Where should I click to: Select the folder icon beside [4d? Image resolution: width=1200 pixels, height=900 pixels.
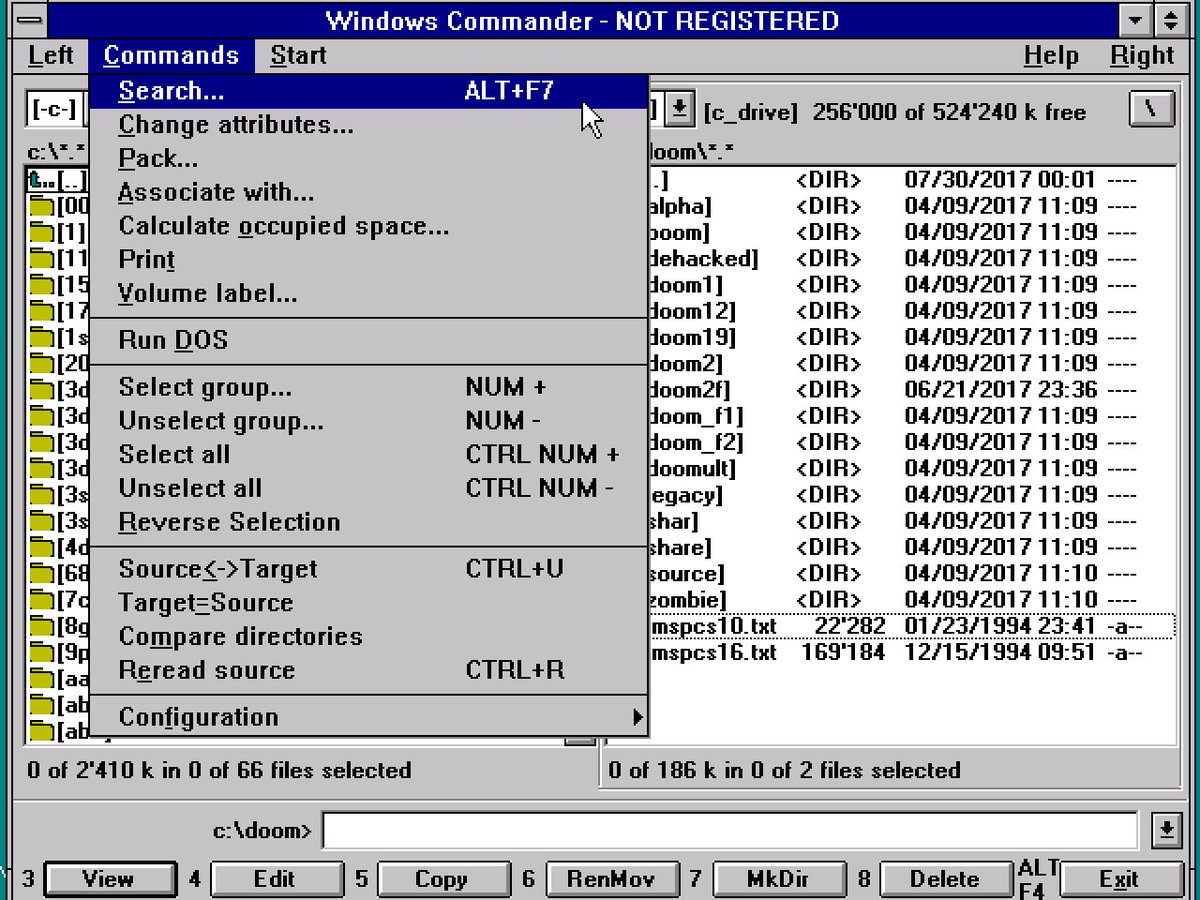point(42,547)
